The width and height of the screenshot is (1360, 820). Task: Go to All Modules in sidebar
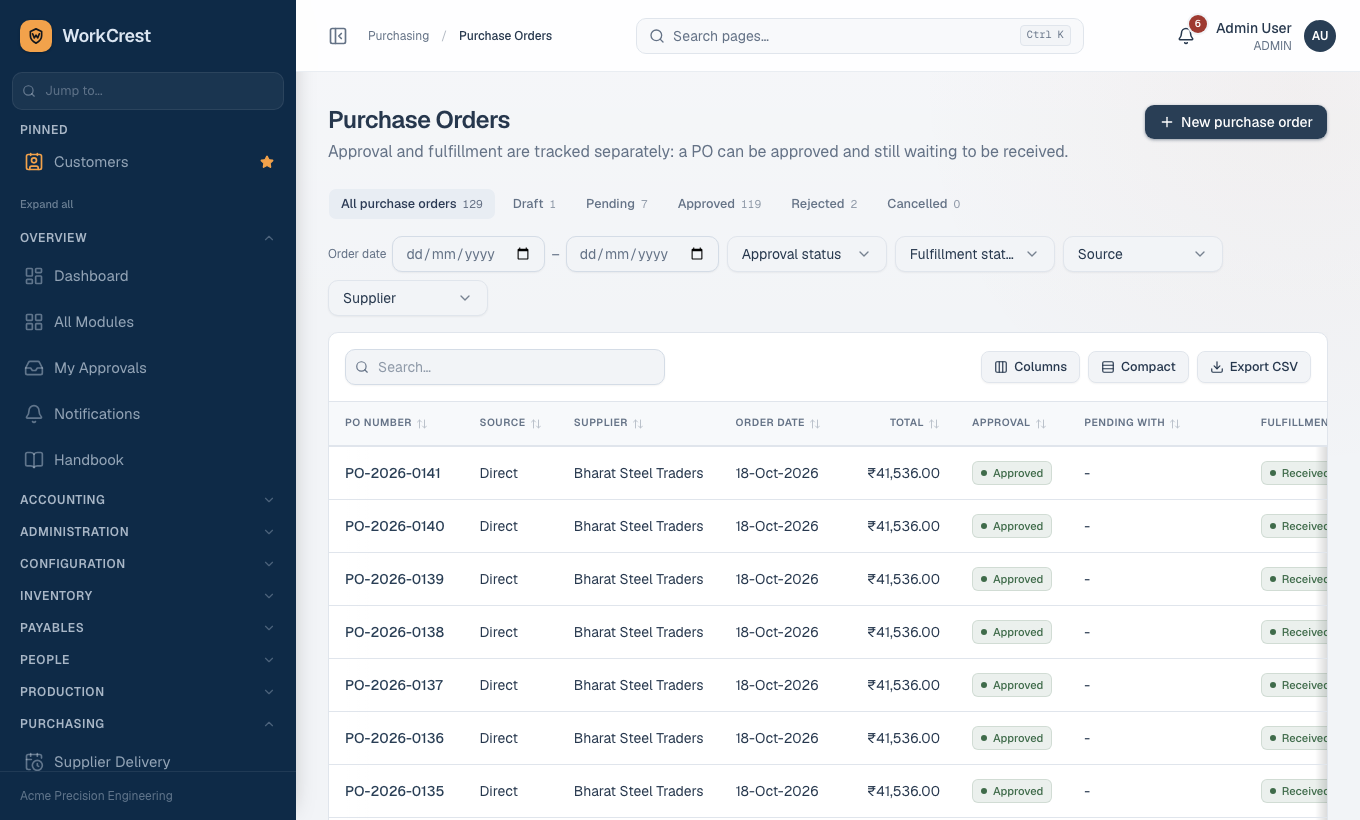(148, 322)
